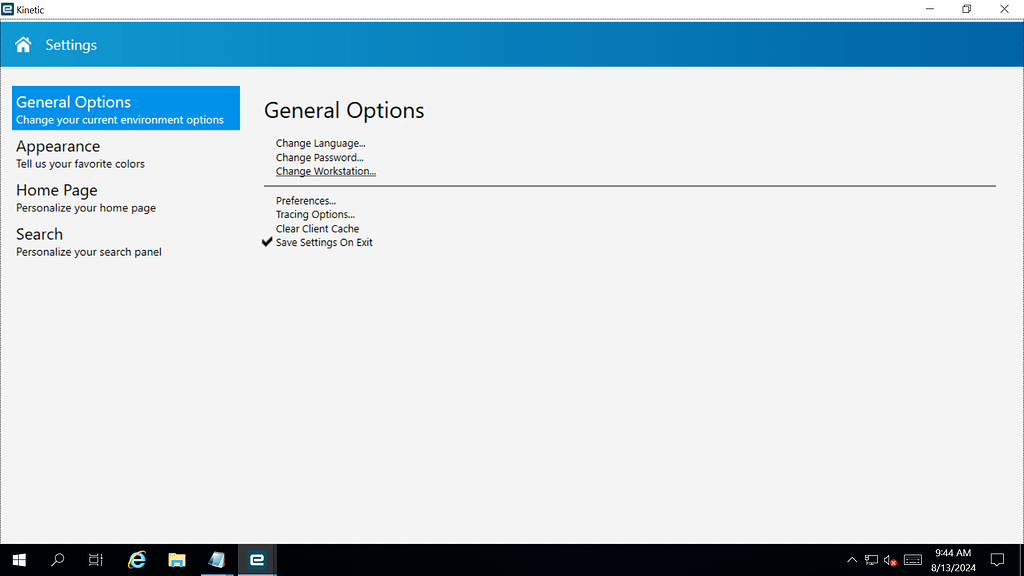Click the Home icon in the blue header
Screen dimensions: 1024x576
pos(22,44)
